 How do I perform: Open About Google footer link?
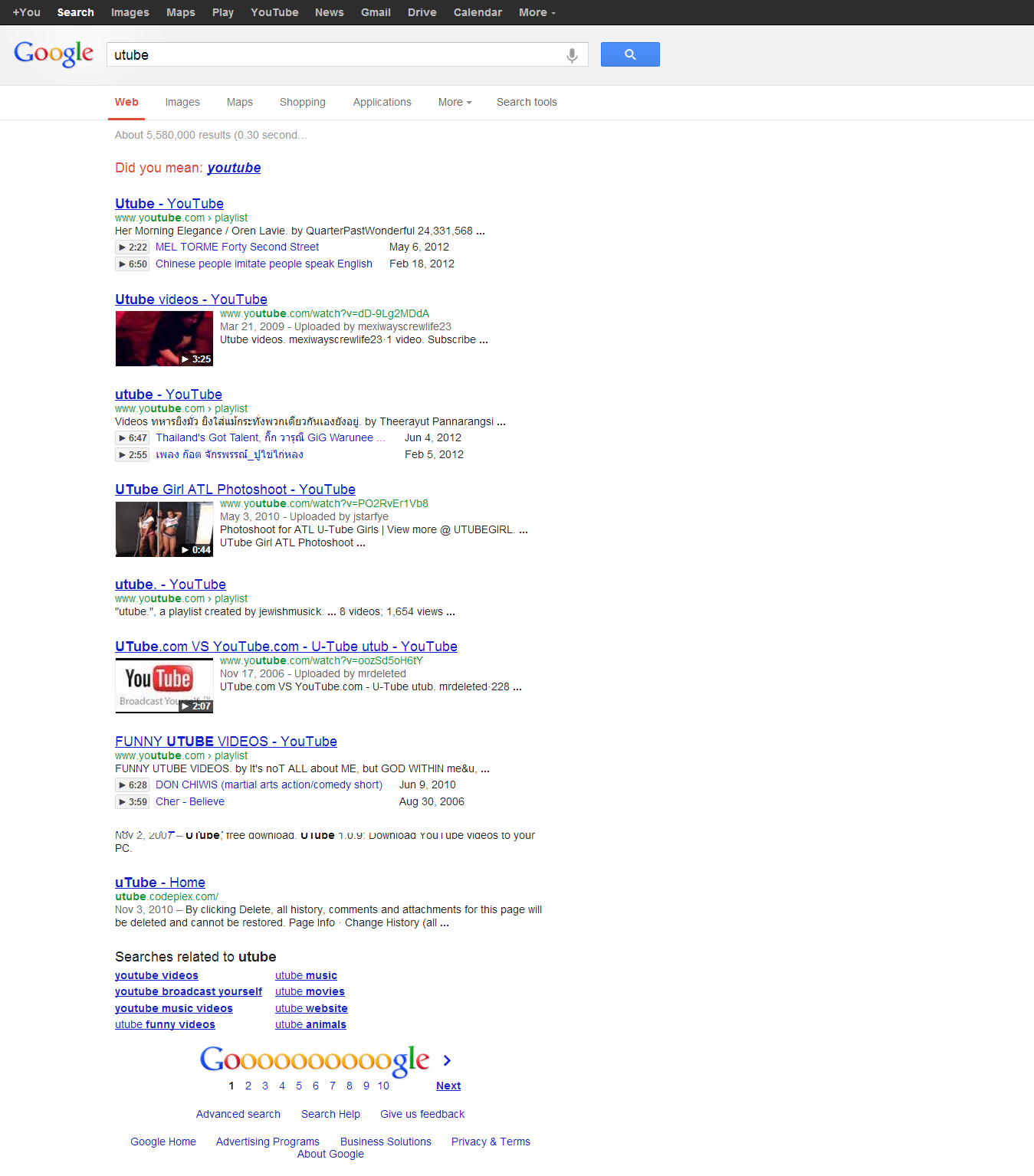tap(330, 1154)
